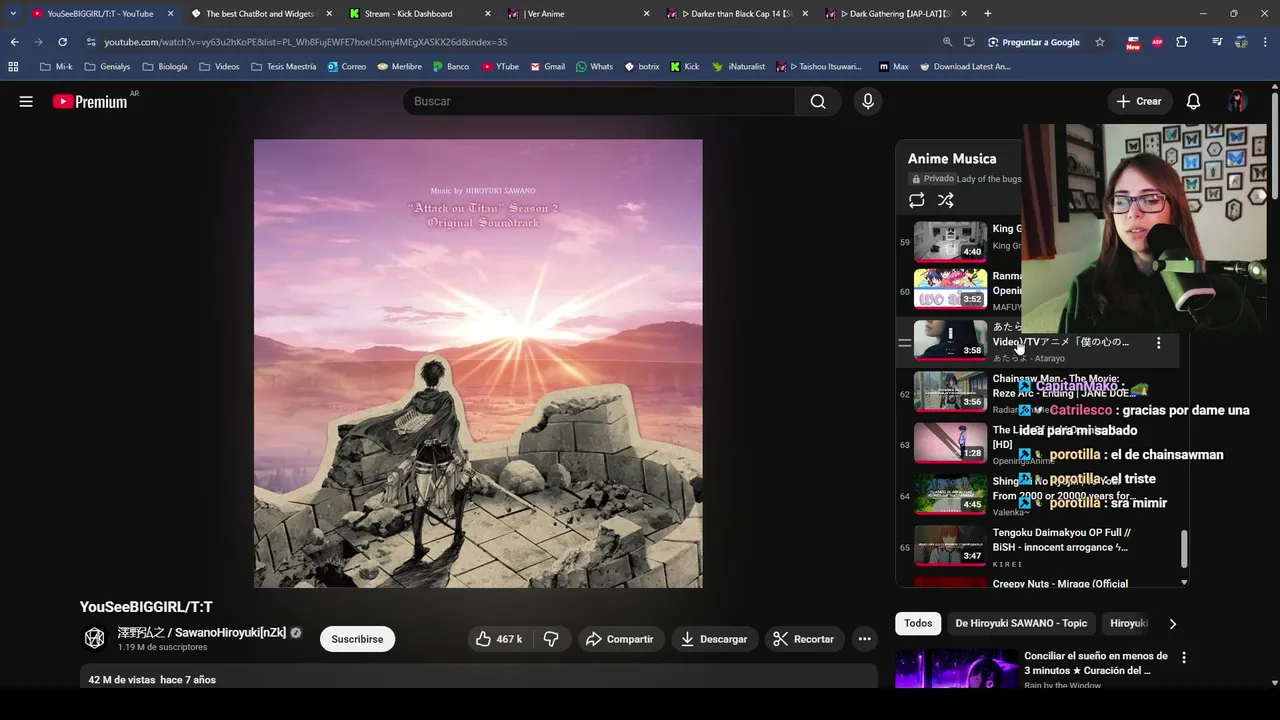
Task: Open browser media controls
Action: tap(1216, 42)
